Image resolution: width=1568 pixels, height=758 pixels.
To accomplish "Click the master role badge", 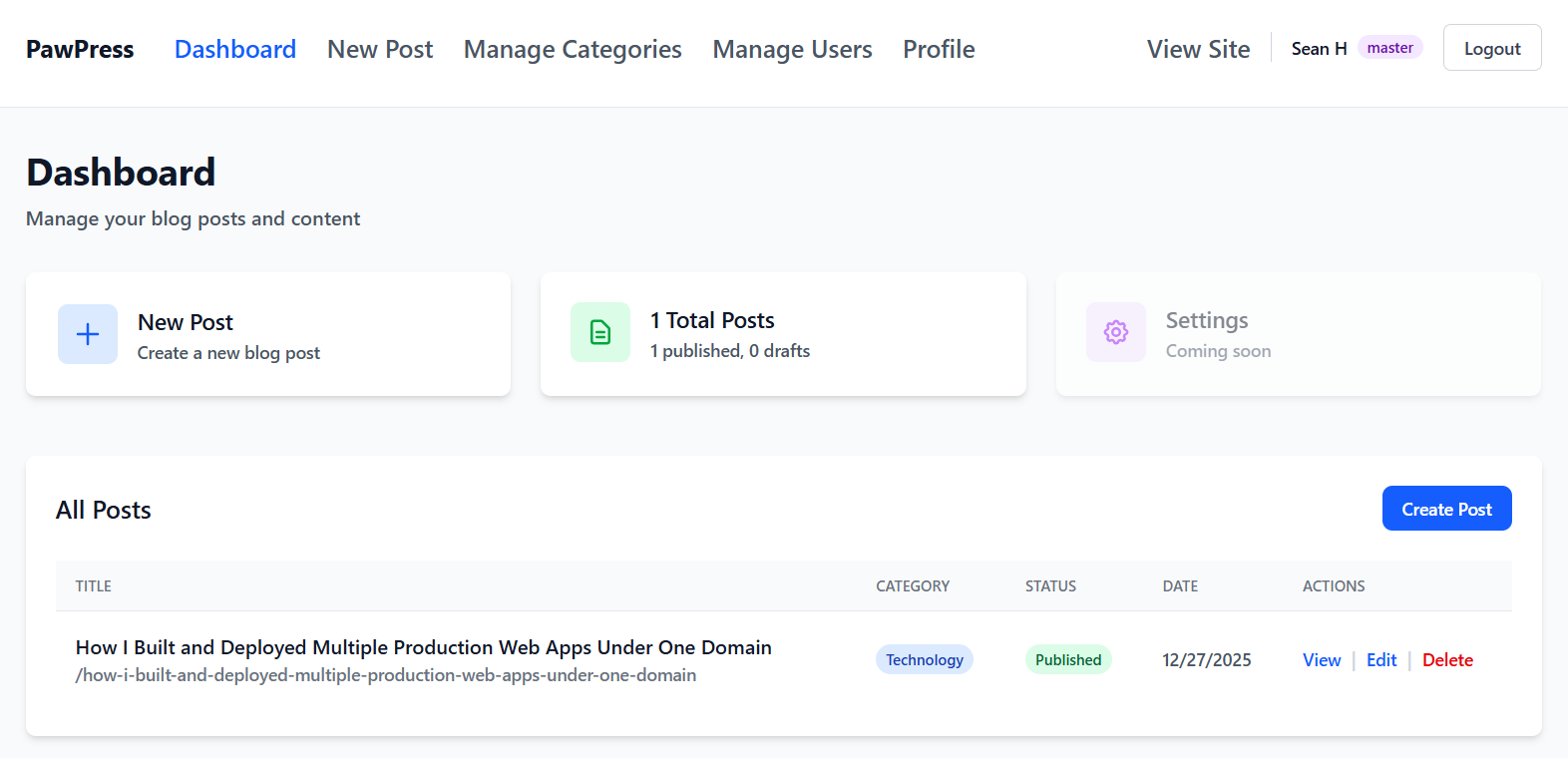I will [1389, 48].
